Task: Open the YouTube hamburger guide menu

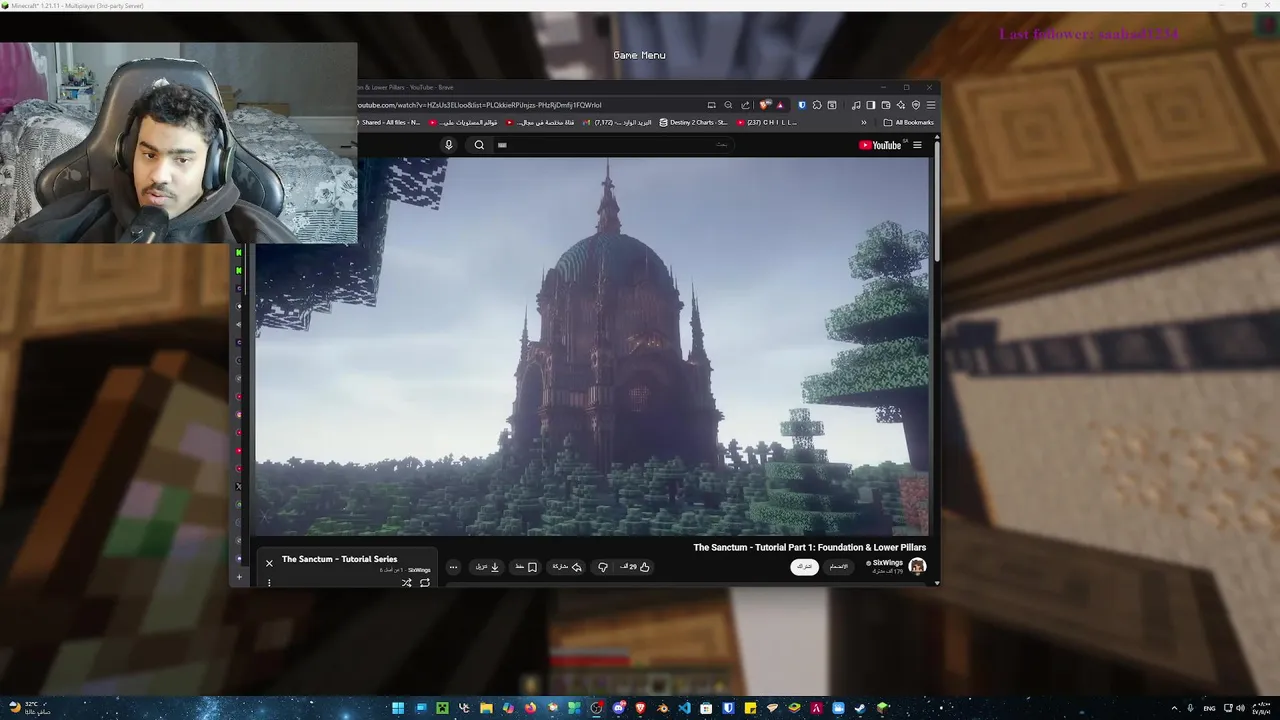Action: [917, 145]
